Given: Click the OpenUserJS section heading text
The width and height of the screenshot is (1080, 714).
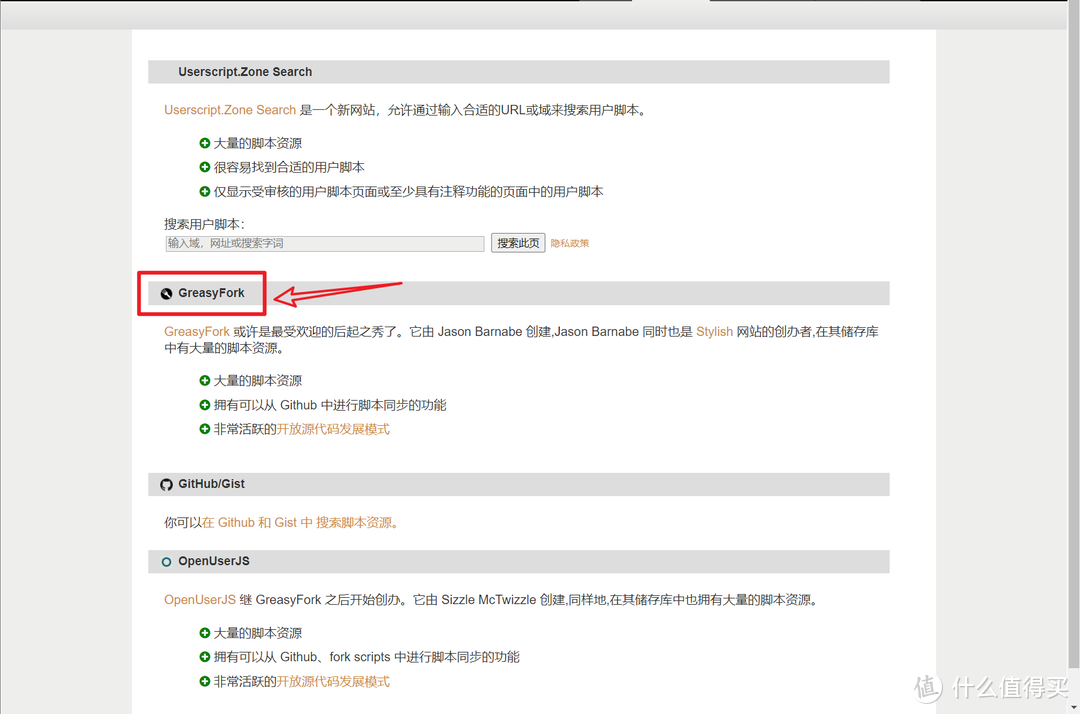Looking at the screenshot, I should tap(214, 561).
